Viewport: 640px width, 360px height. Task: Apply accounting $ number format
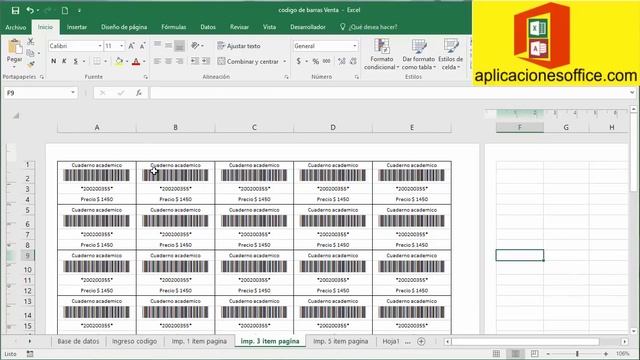coord(299,61)
